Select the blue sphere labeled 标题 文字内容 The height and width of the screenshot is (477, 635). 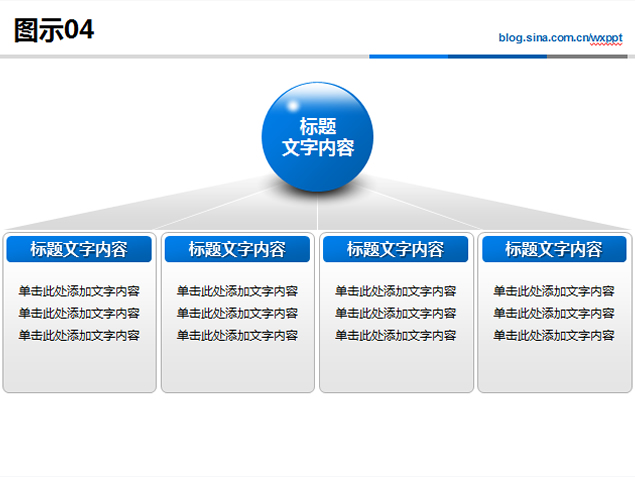click(318, 137)
